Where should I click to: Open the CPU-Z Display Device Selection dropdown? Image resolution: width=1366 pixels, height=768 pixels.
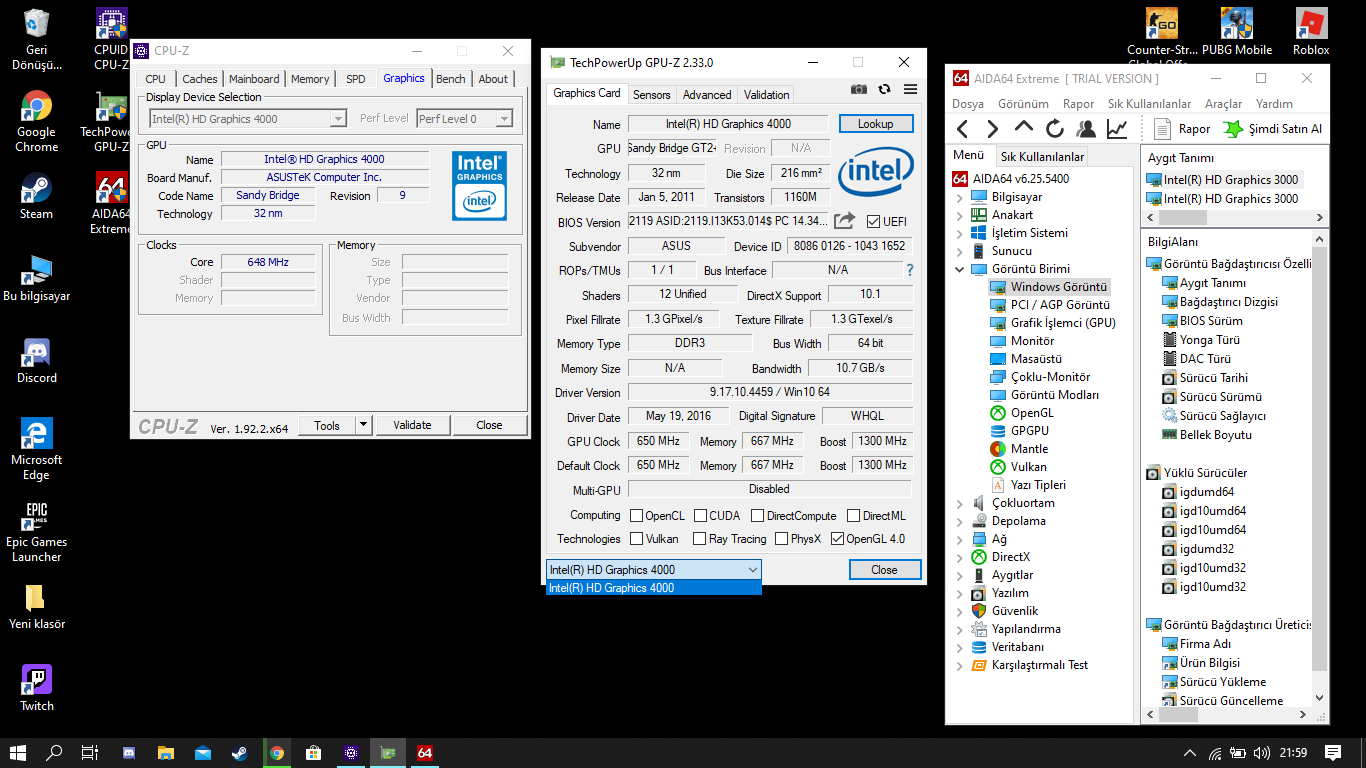(338, 119)
